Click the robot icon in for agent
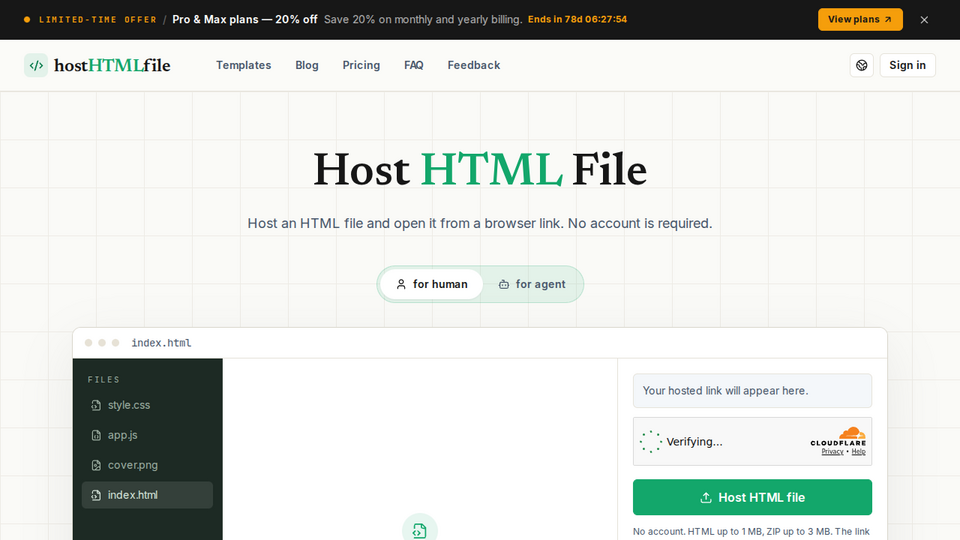Viewport: 960px width, 540px height. click(504, 284)
